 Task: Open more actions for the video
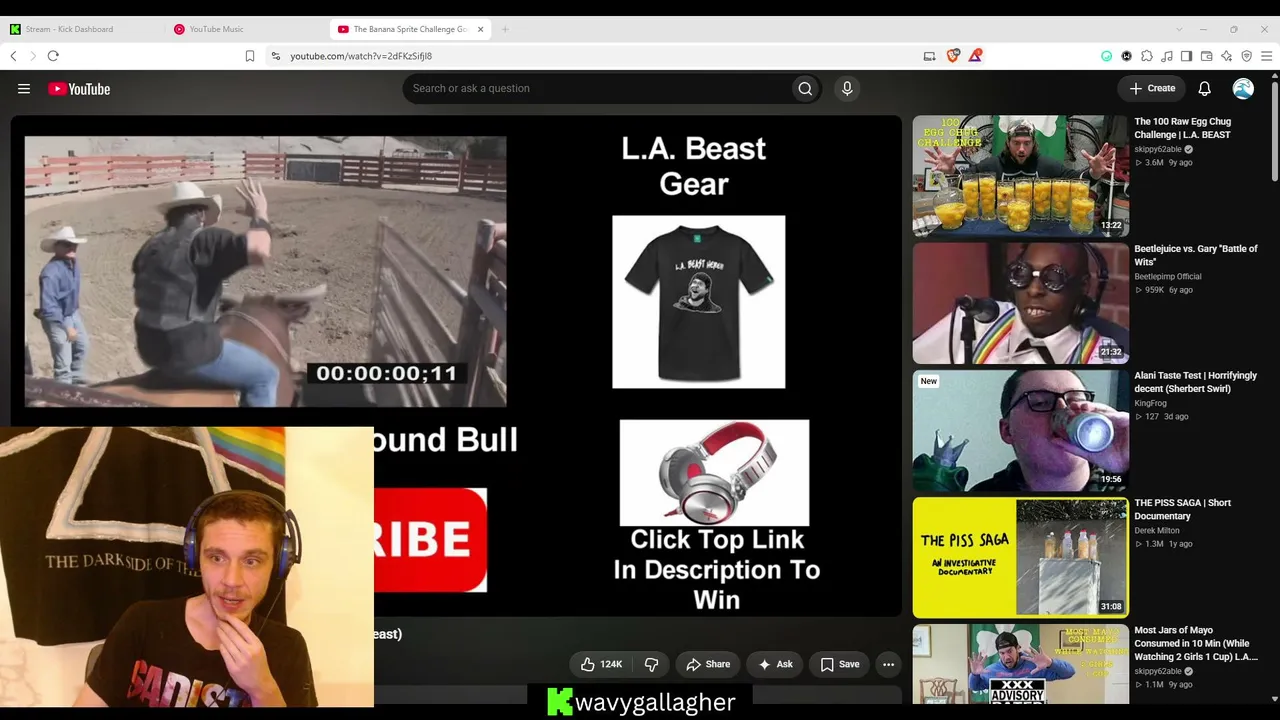click(x=888, y=664)
